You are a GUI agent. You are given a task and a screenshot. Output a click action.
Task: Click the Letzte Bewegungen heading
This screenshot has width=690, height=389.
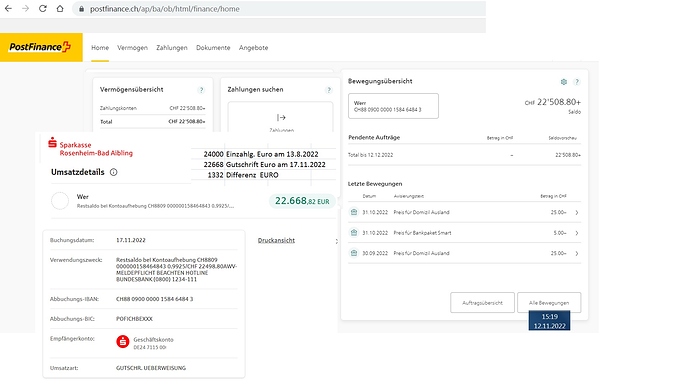(x=375, y=184)
